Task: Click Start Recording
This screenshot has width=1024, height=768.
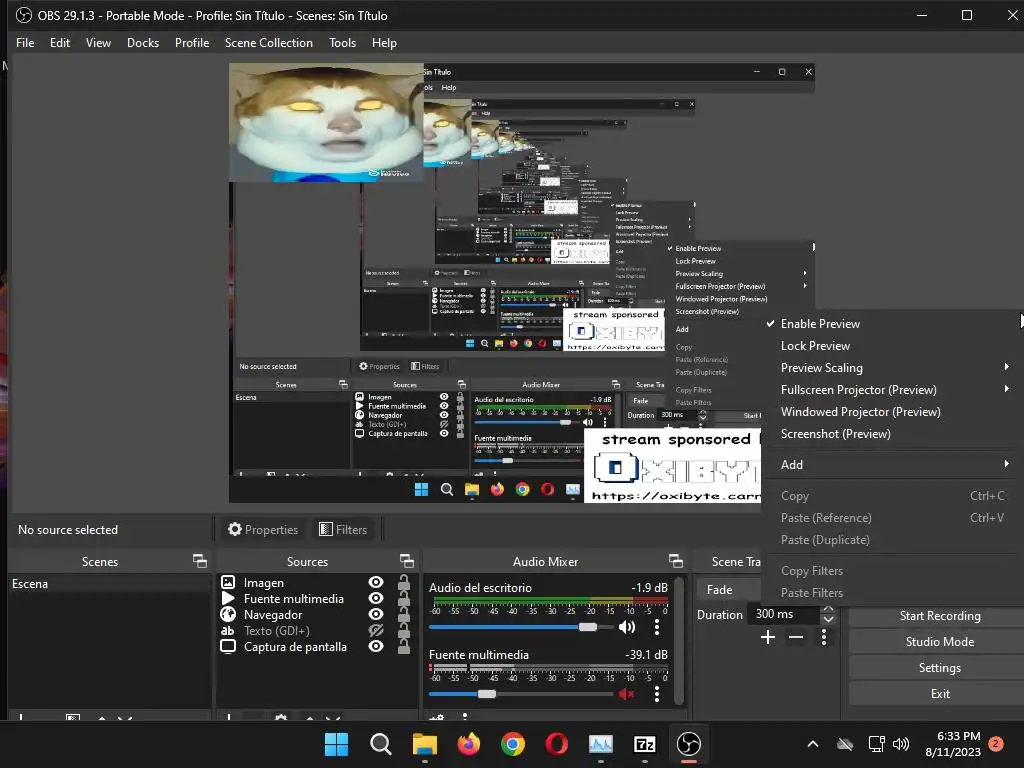Action: [x=940, y=616]
